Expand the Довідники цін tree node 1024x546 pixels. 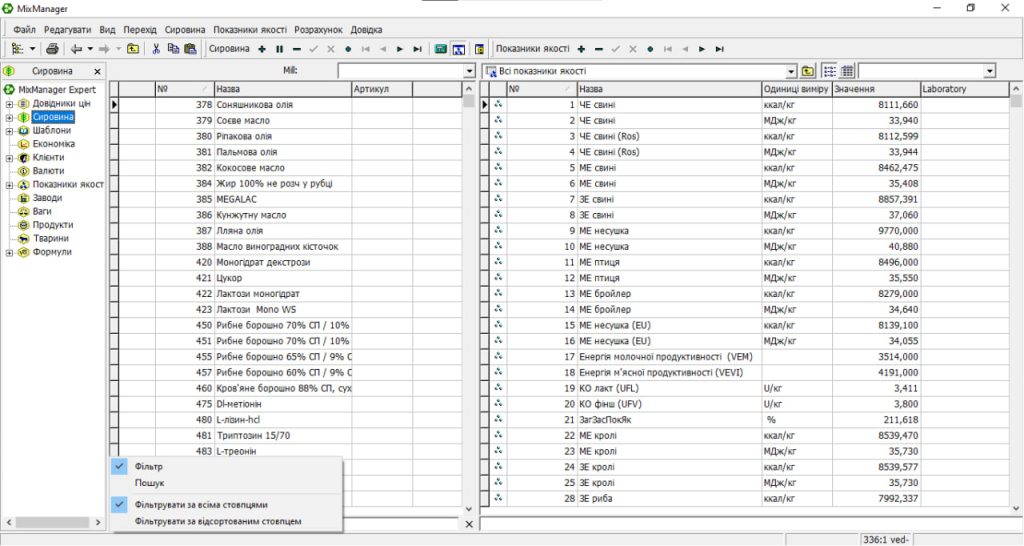tap(9, 104)
